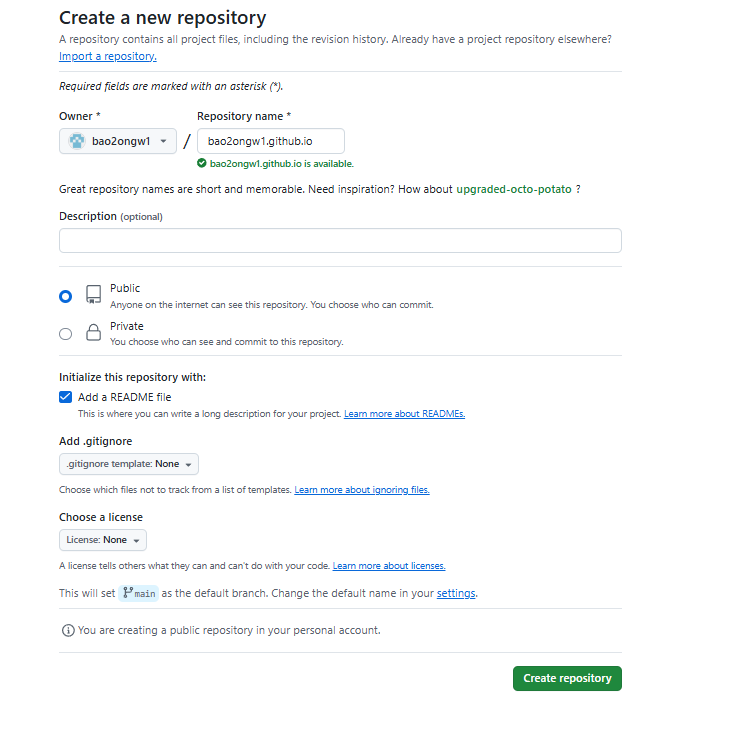Viewport: 735px width, 738px height.
Task: Select the Public radio button
Action: pos(66,296)
